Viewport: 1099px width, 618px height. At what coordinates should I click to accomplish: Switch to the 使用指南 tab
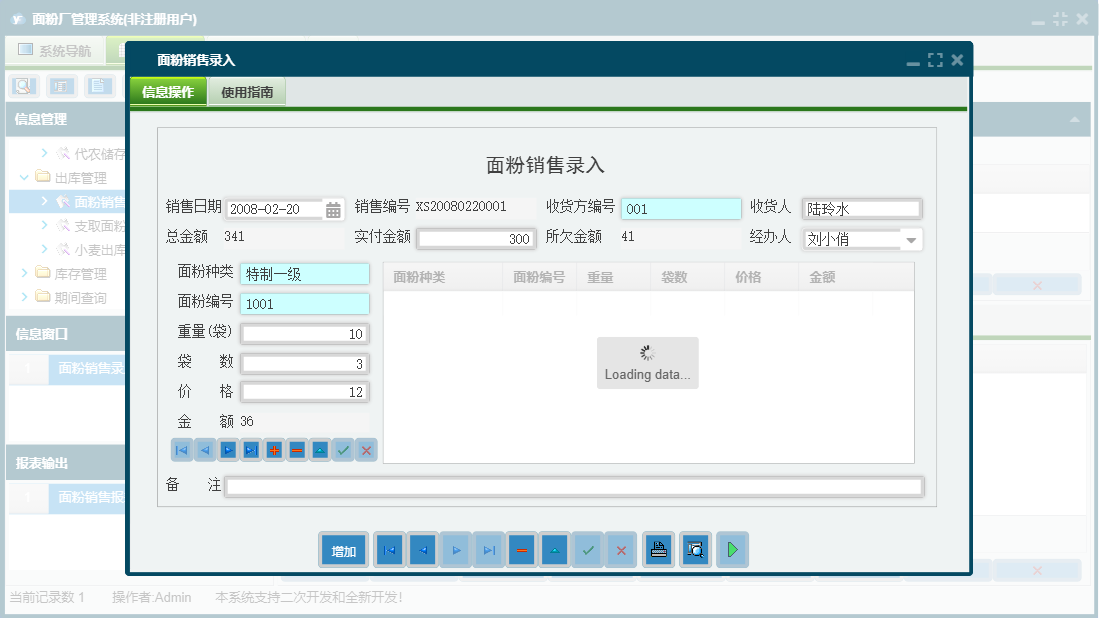(x=246, y=89)
